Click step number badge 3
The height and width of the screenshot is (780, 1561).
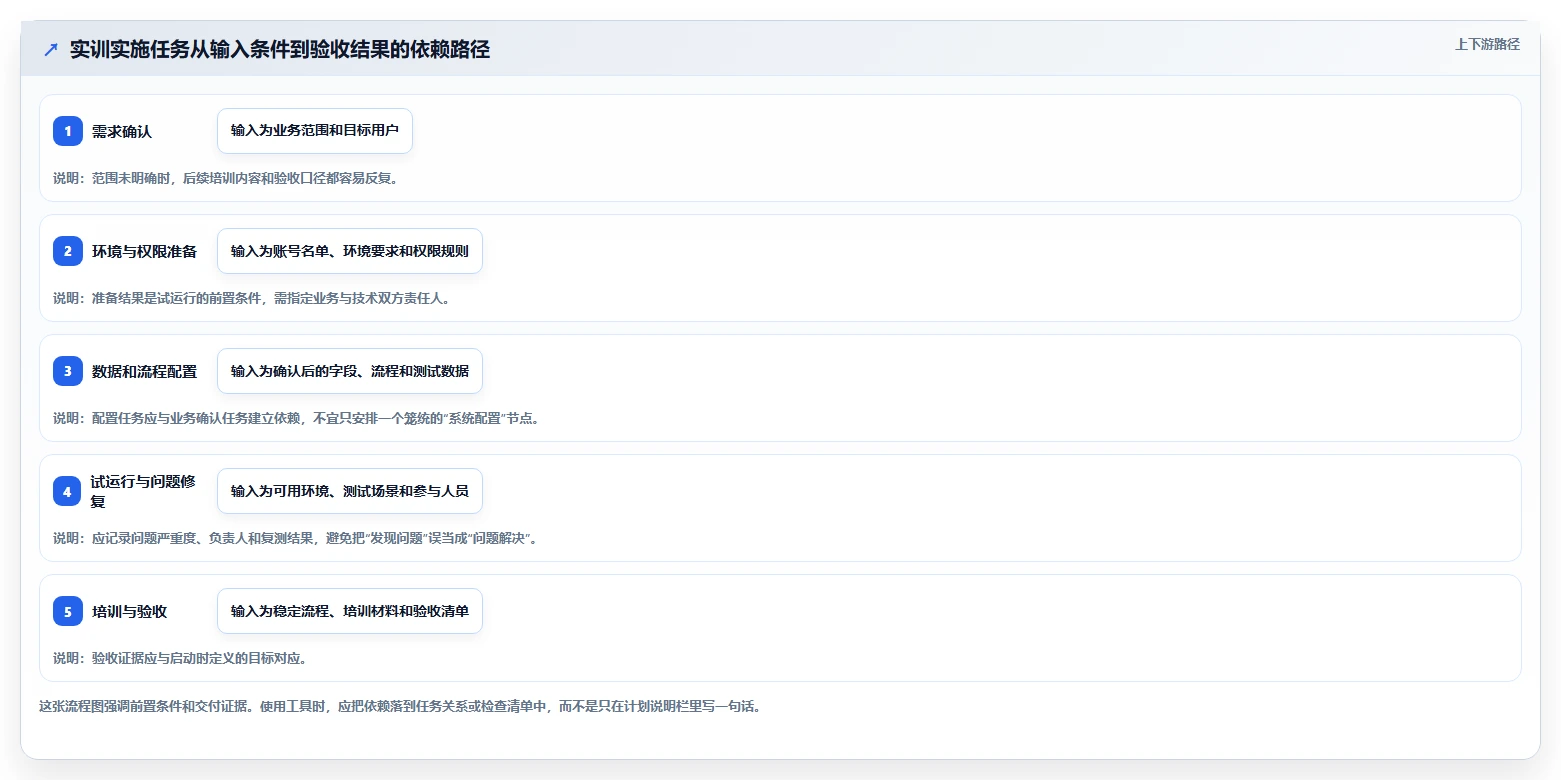(x=68, y=371)
